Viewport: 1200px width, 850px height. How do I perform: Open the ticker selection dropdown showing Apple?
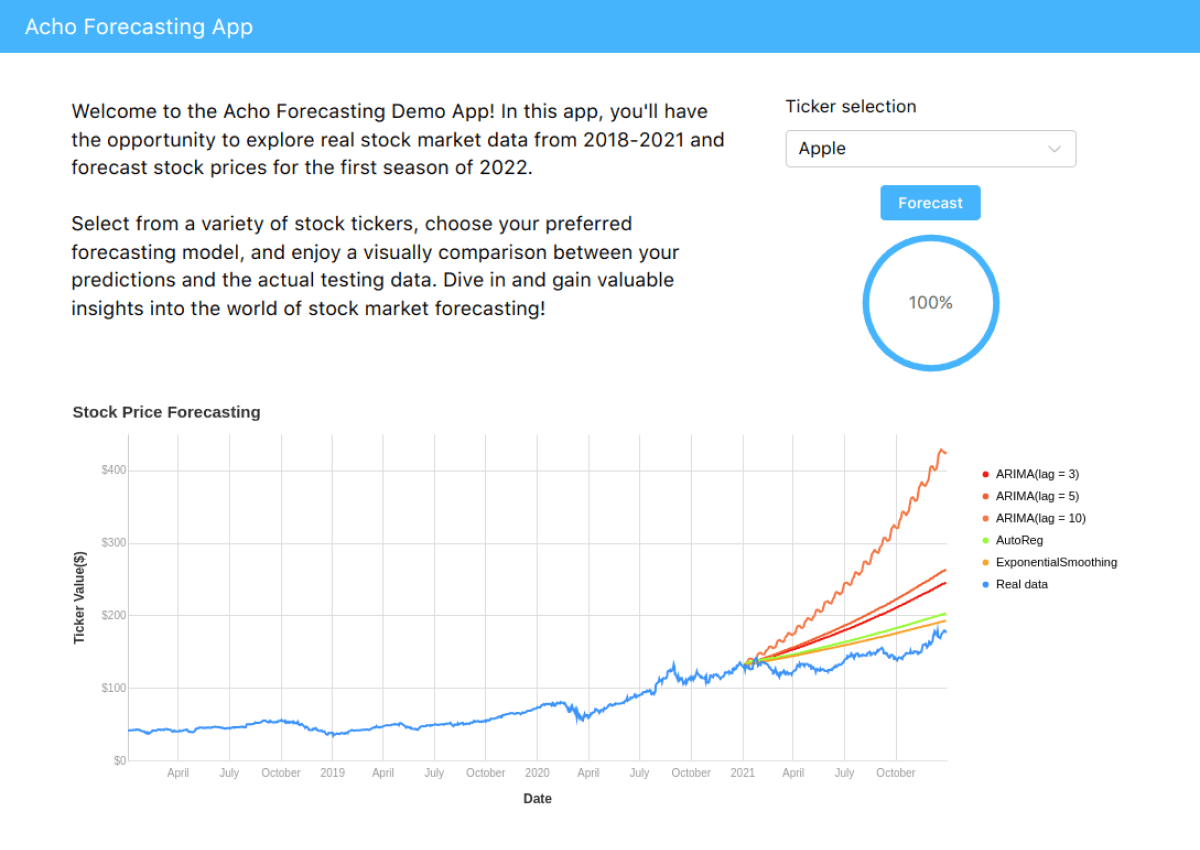pos(930,148)
